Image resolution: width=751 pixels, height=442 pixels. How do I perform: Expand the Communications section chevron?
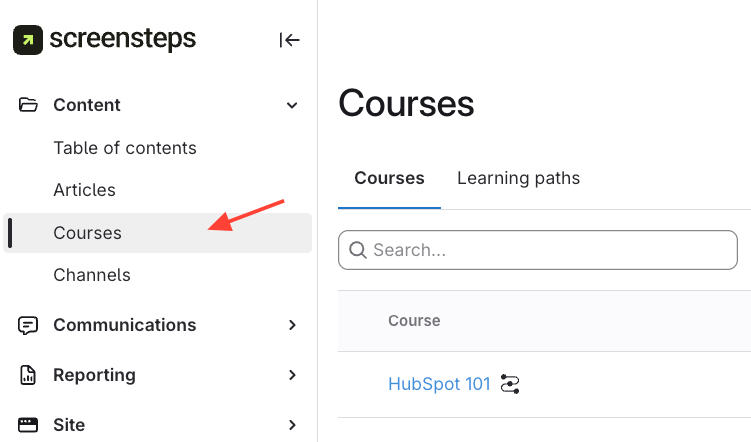pos(292,325)
